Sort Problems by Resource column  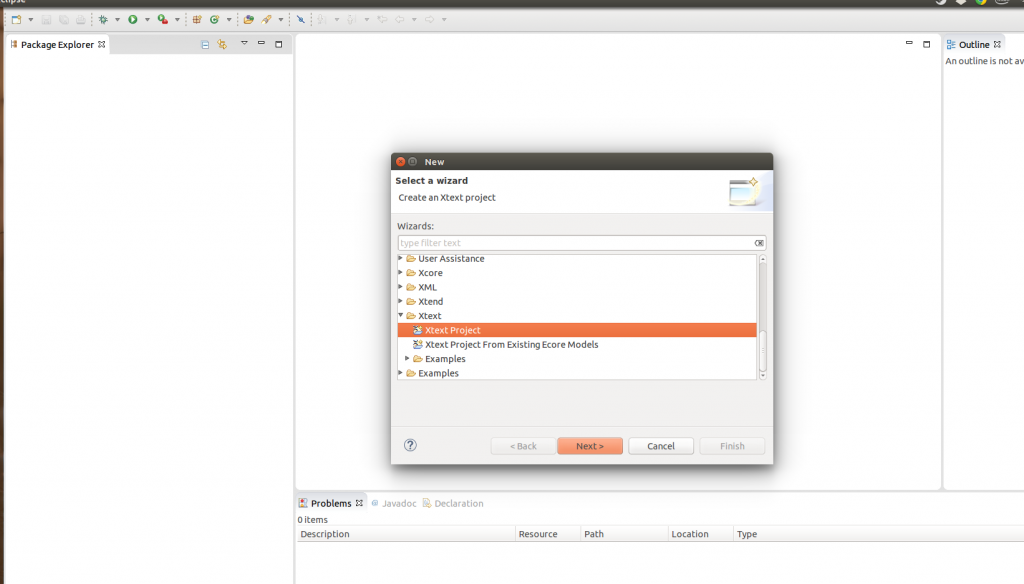coord(548,534)
